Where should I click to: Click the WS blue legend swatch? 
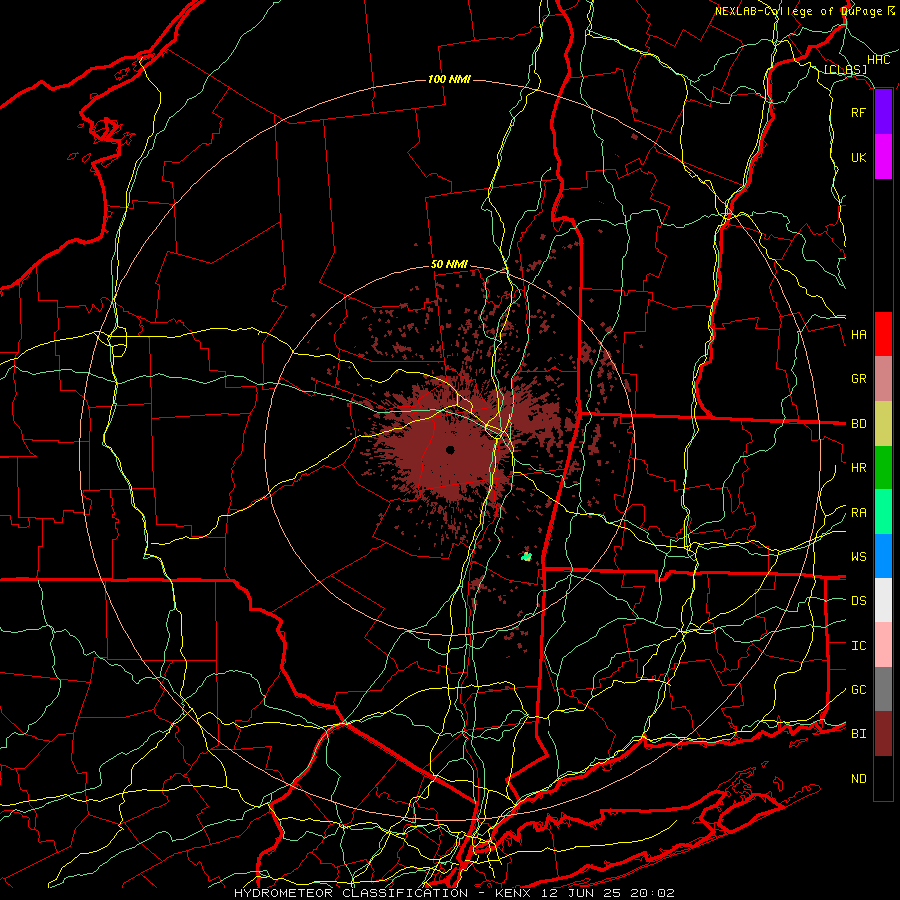[x=883, y=556]
